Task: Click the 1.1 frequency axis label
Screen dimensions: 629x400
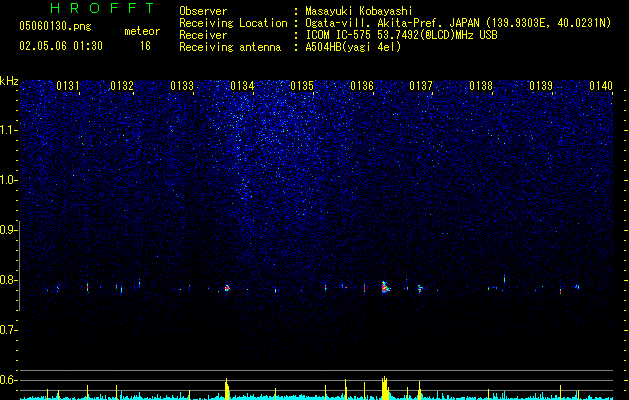Action: pos(7,130)
